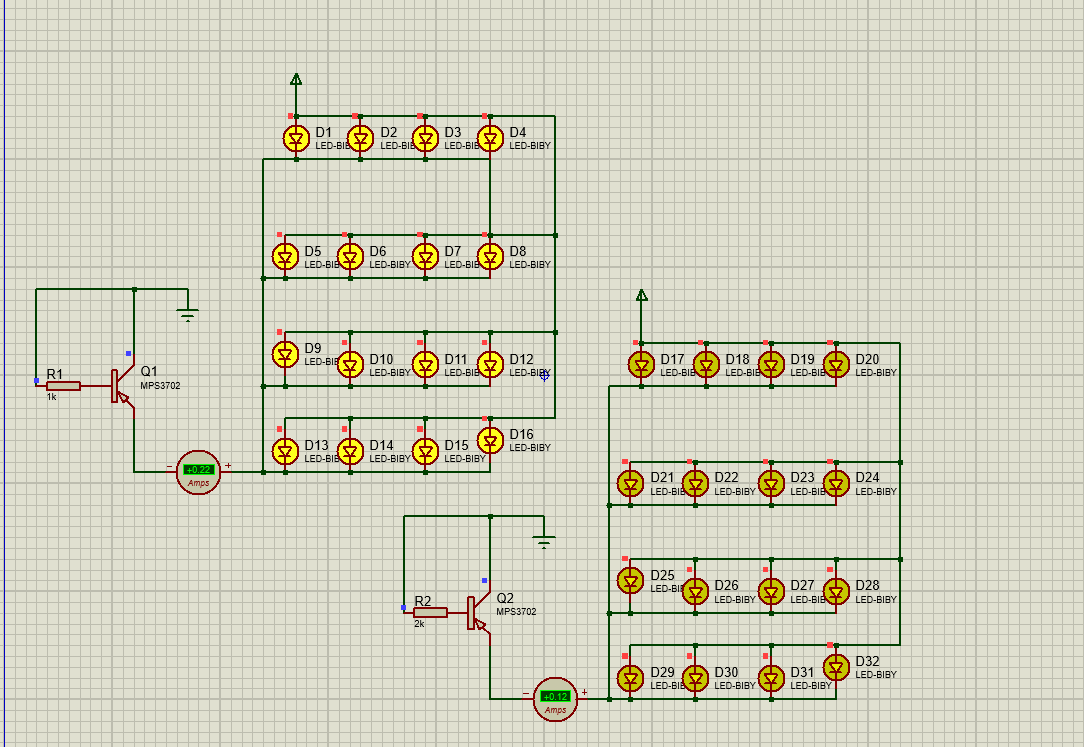Screen dimensions: 1084x747
Task: Click "LED-BIBY" text beside D20
Action: click(x=876, y=372)
